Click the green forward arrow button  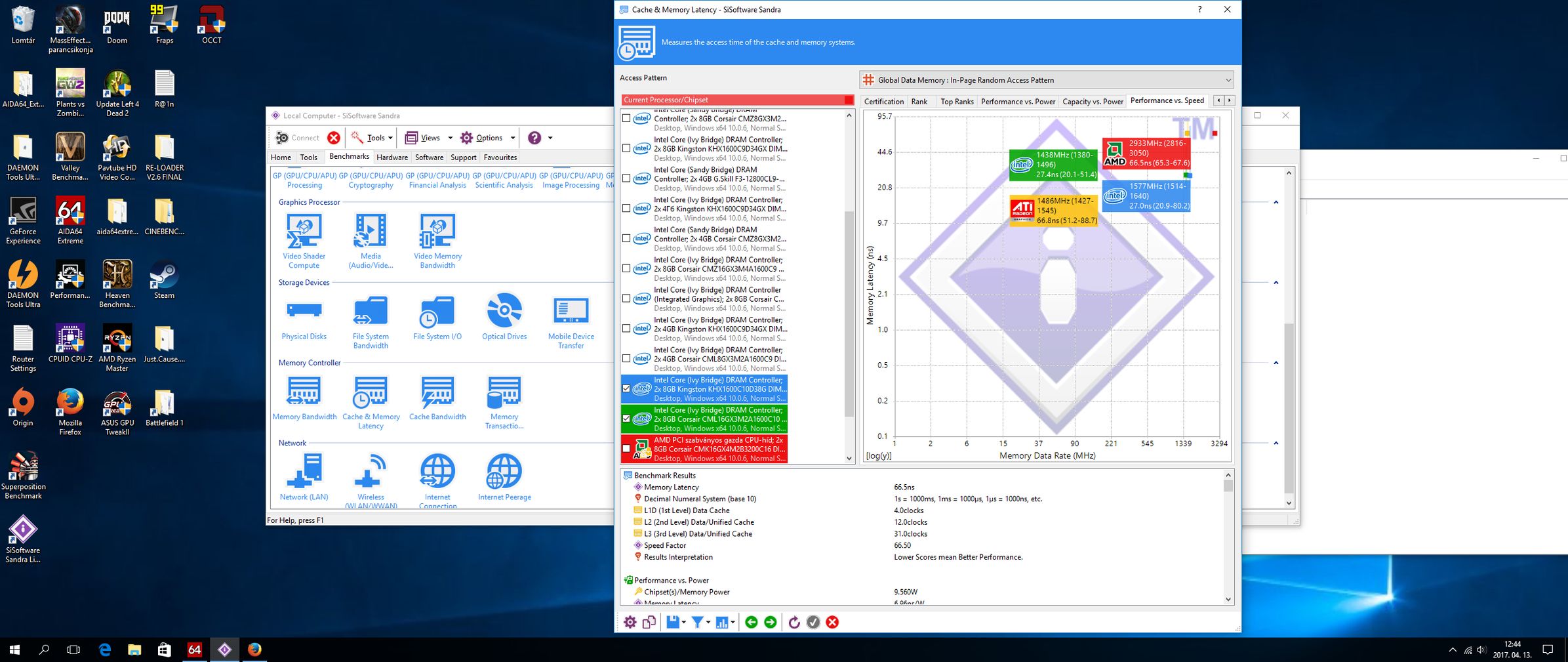[x=771, y=622]
